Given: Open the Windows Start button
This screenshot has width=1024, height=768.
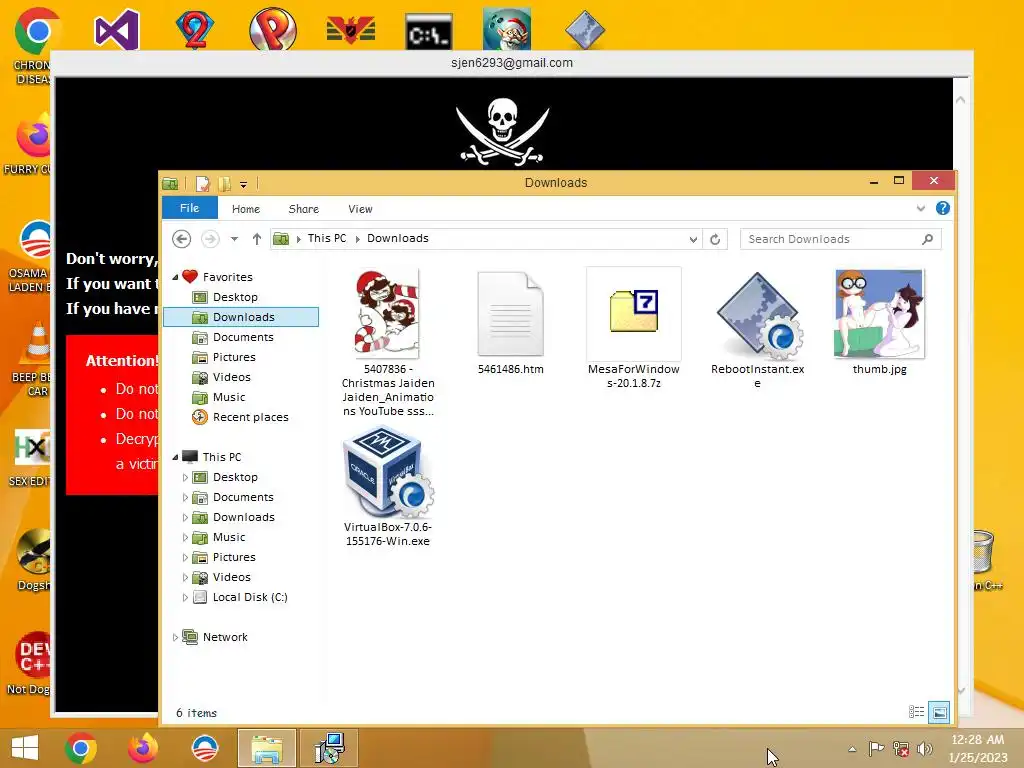Looking at the screenshot, I should click(25, 748).
